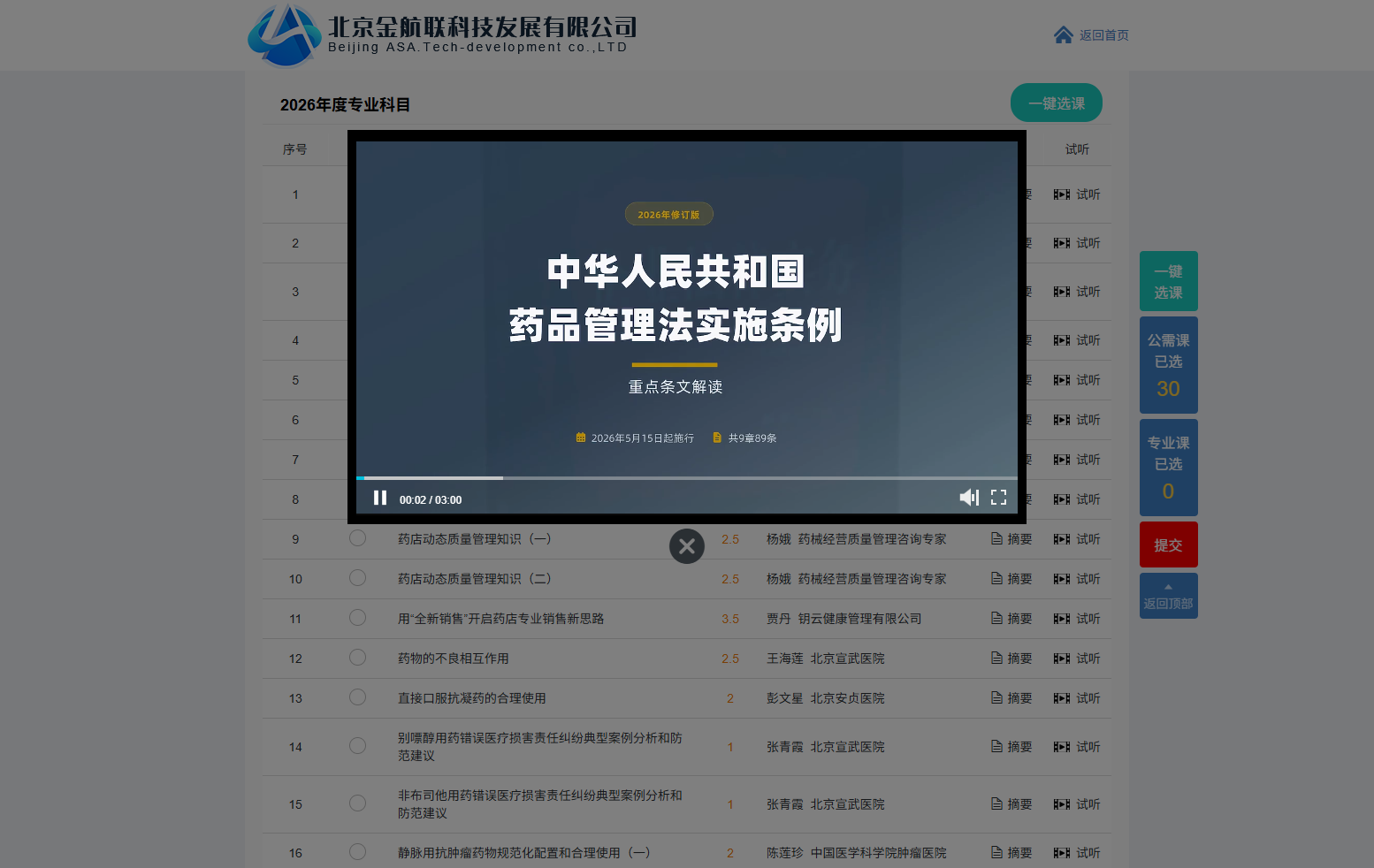1374x868 pixels.
Task: Click the sidebar 一键选课 shortcut
Action: tap(1168, 281)
